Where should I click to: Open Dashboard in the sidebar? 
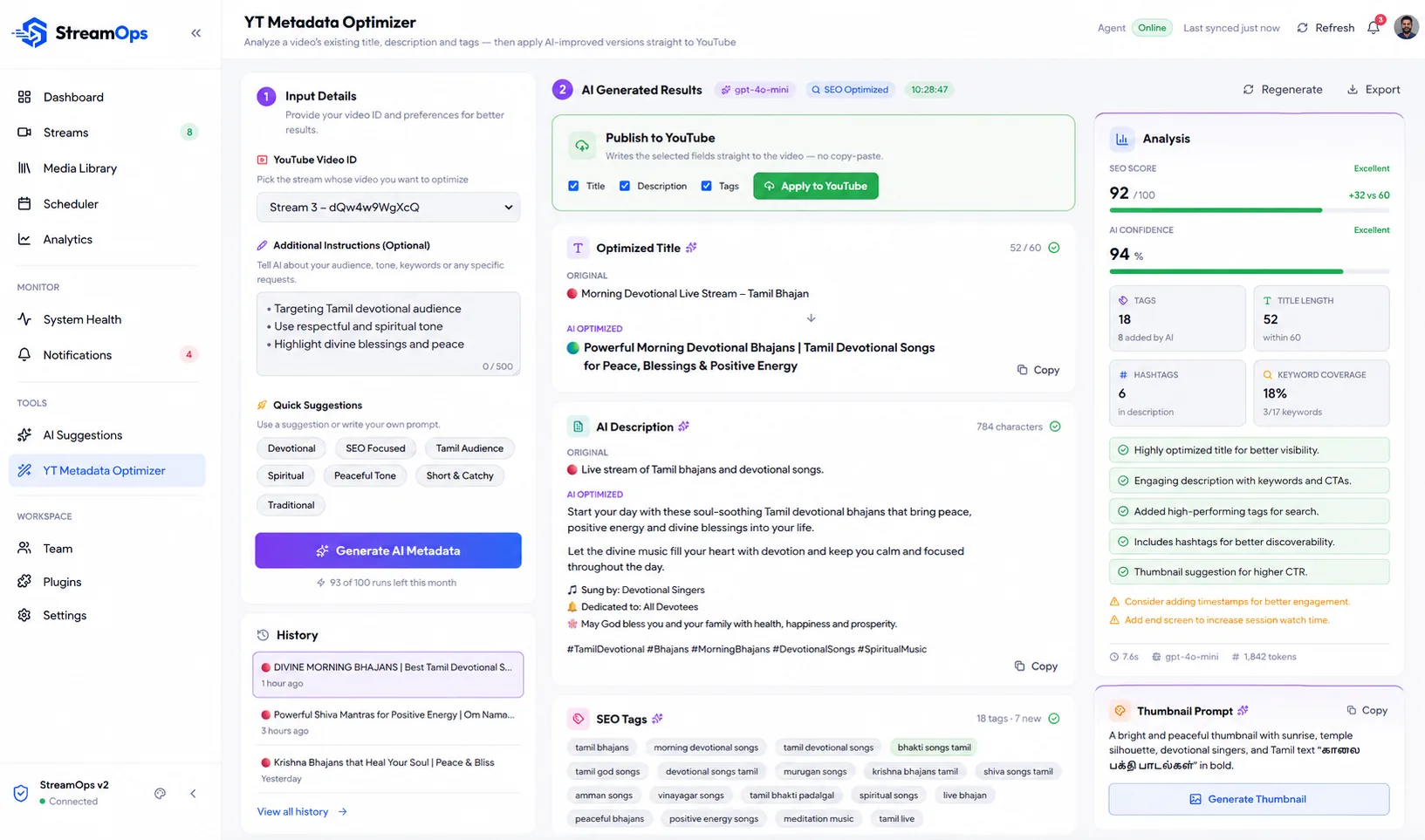click(107, 97)
